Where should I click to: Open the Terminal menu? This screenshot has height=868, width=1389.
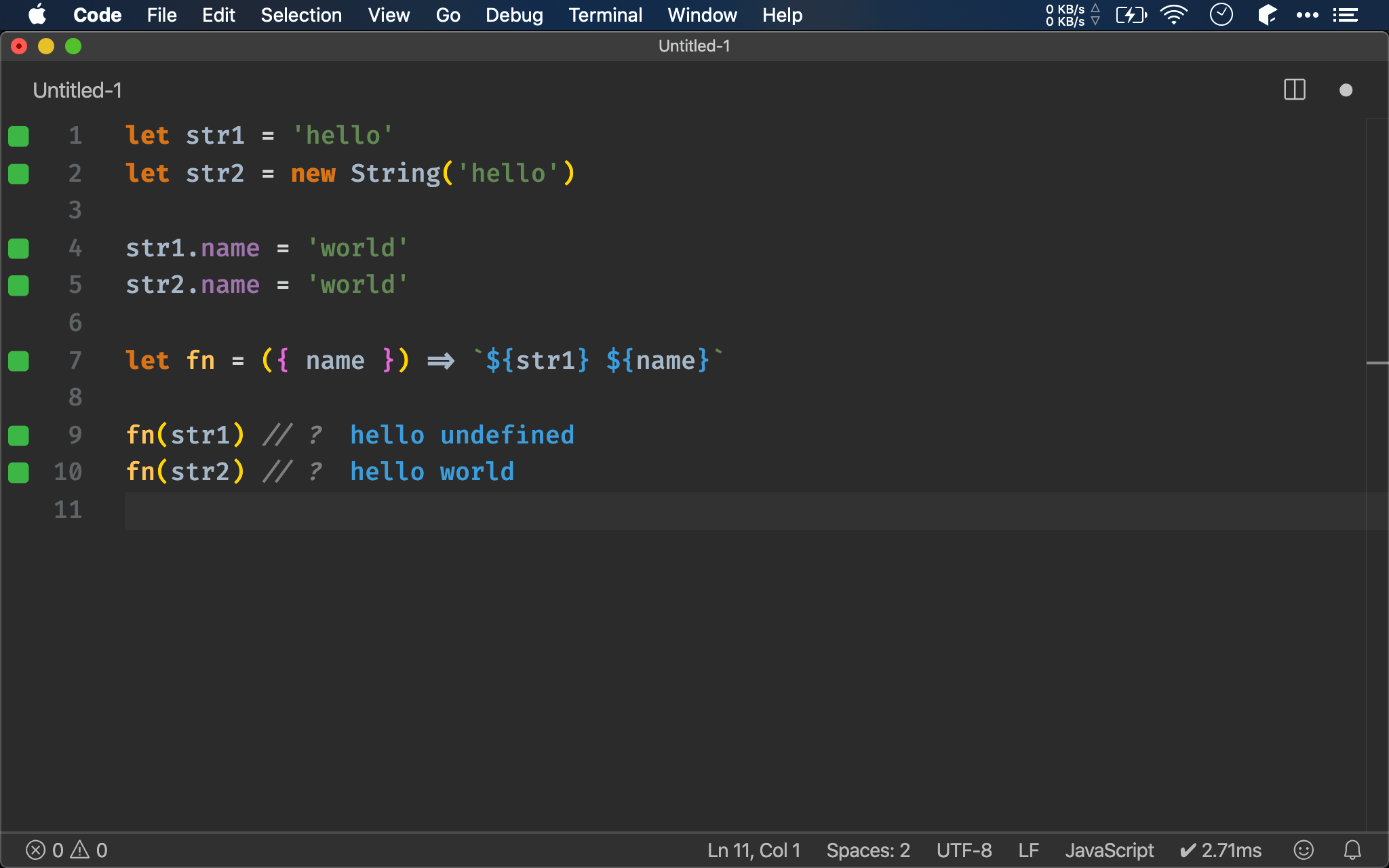coord(605,15)
